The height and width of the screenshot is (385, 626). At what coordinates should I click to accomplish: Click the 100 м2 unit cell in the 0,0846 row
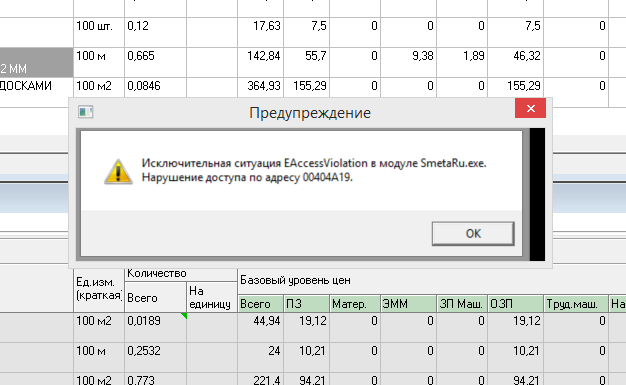click(x=99, y=88)
